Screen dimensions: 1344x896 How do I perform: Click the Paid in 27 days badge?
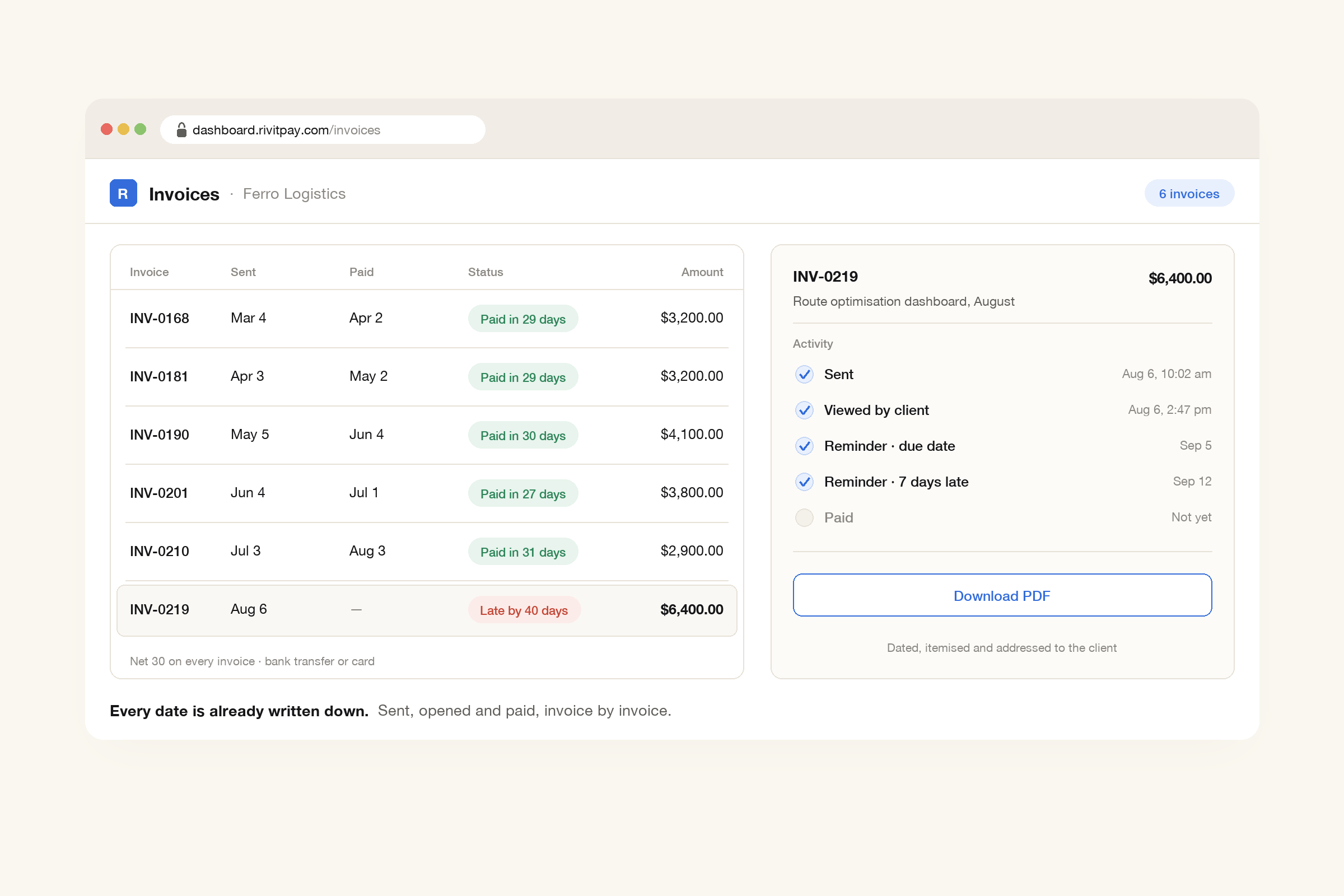point(523,494)
